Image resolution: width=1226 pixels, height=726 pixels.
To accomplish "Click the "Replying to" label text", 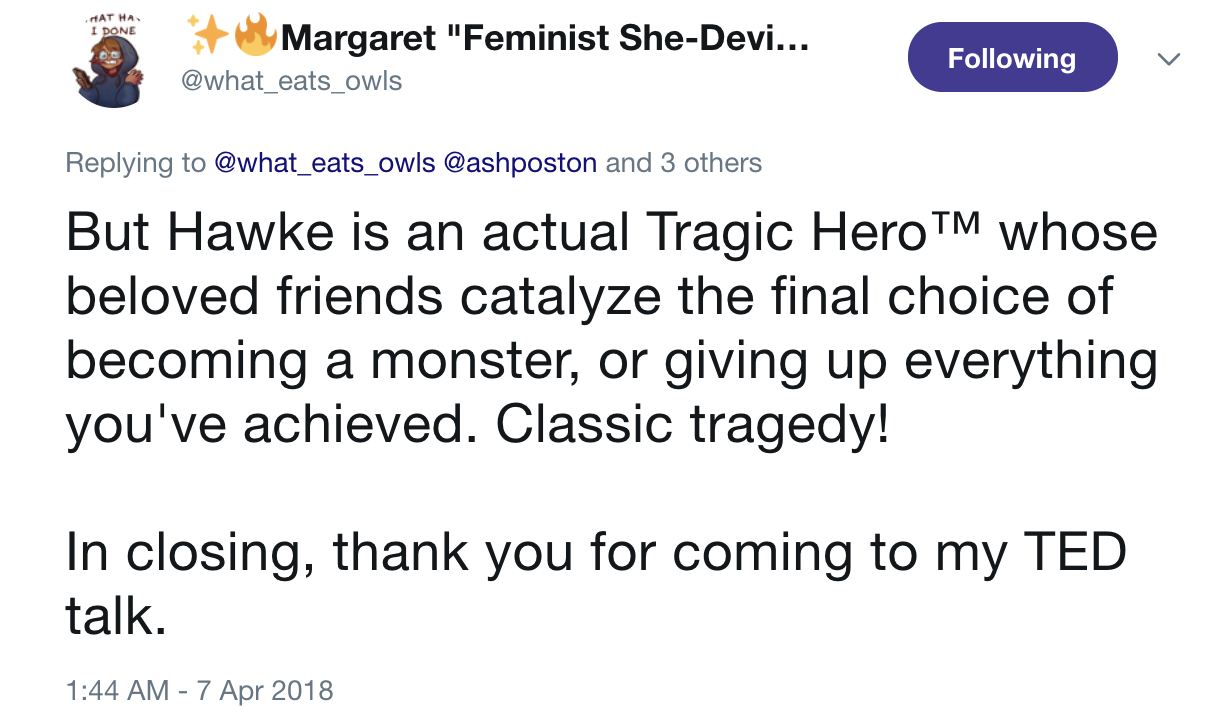I will 136,162.
